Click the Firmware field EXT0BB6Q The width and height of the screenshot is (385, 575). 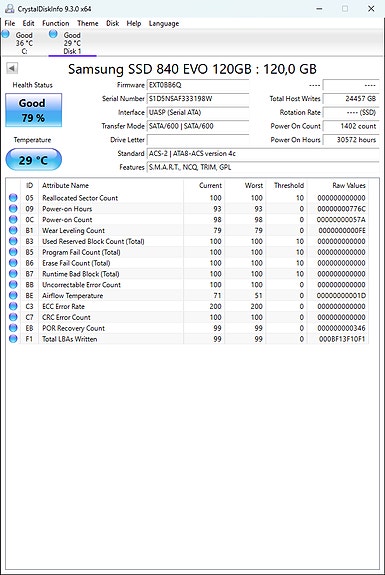pos(198,85)
